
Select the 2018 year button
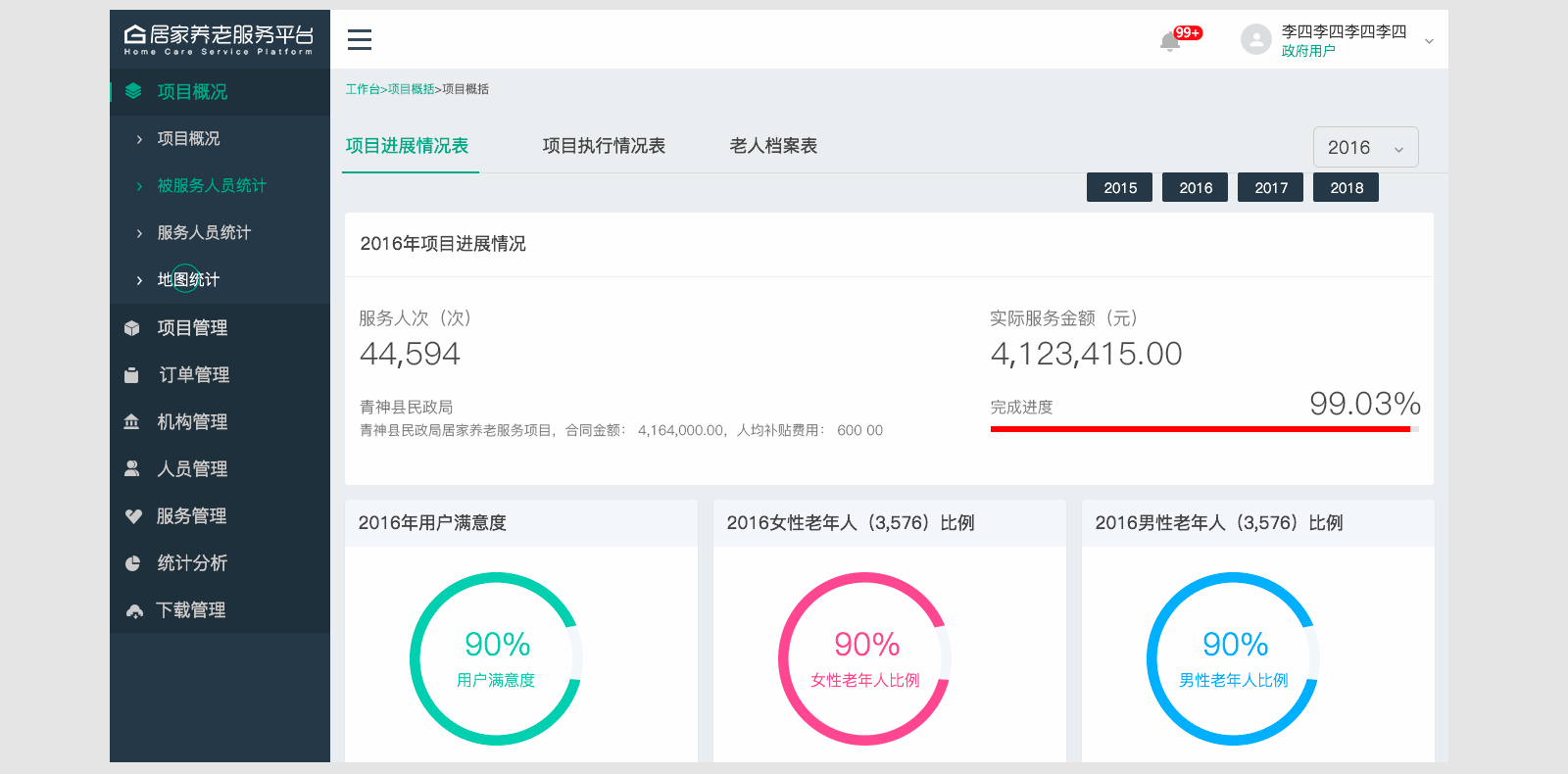(1347, 187)
